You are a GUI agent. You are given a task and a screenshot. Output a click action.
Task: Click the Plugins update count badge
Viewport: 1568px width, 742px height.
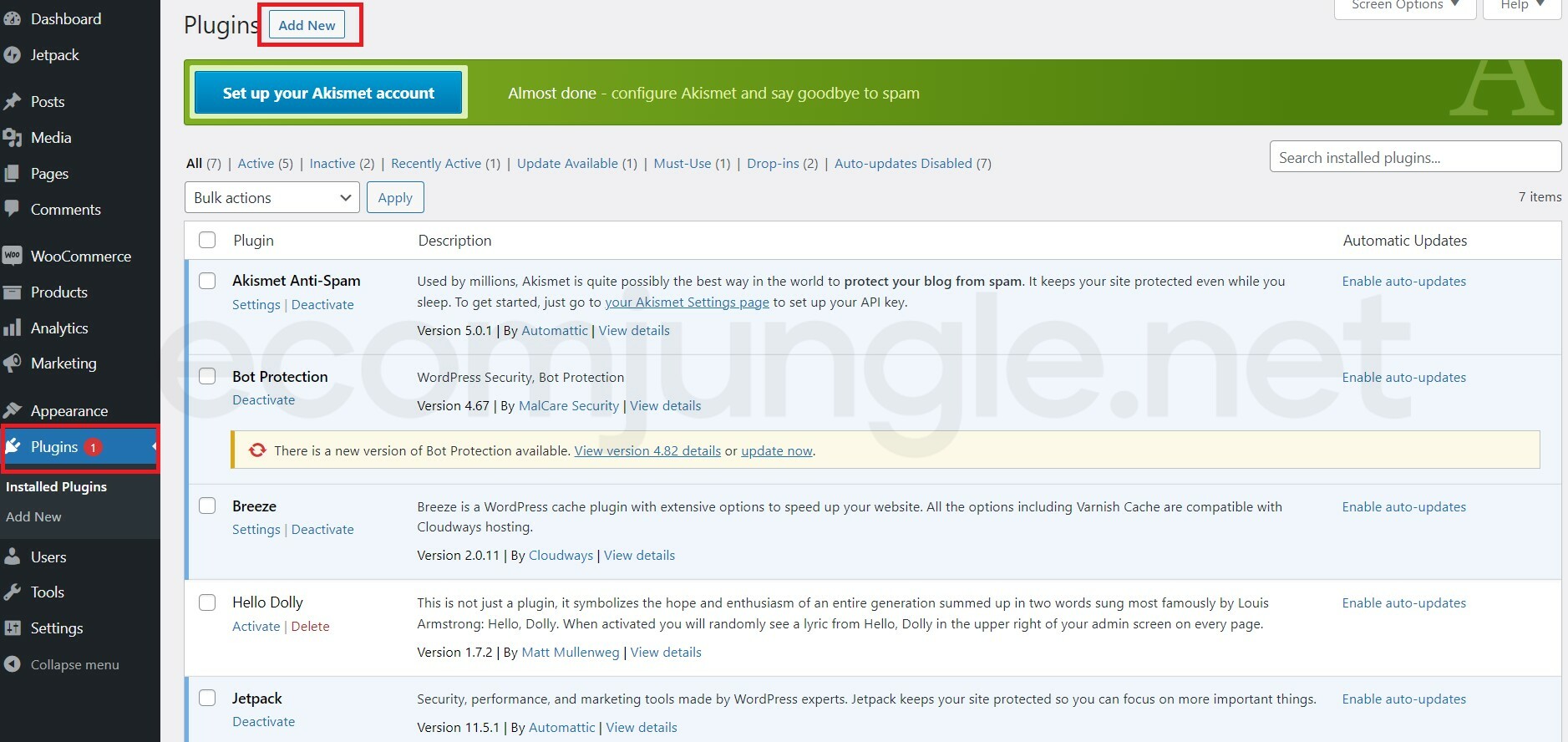(x=93, y=447)
